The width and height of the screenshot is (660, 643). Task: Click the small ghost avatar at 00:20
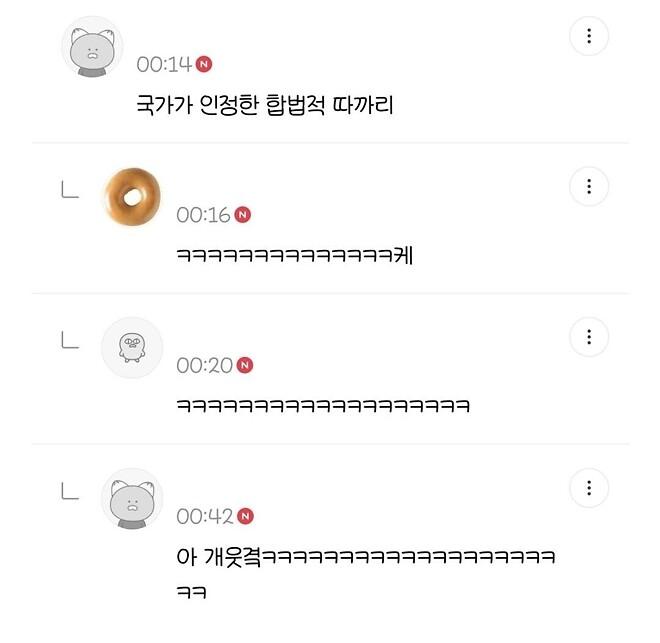click(x=132, y=347)
